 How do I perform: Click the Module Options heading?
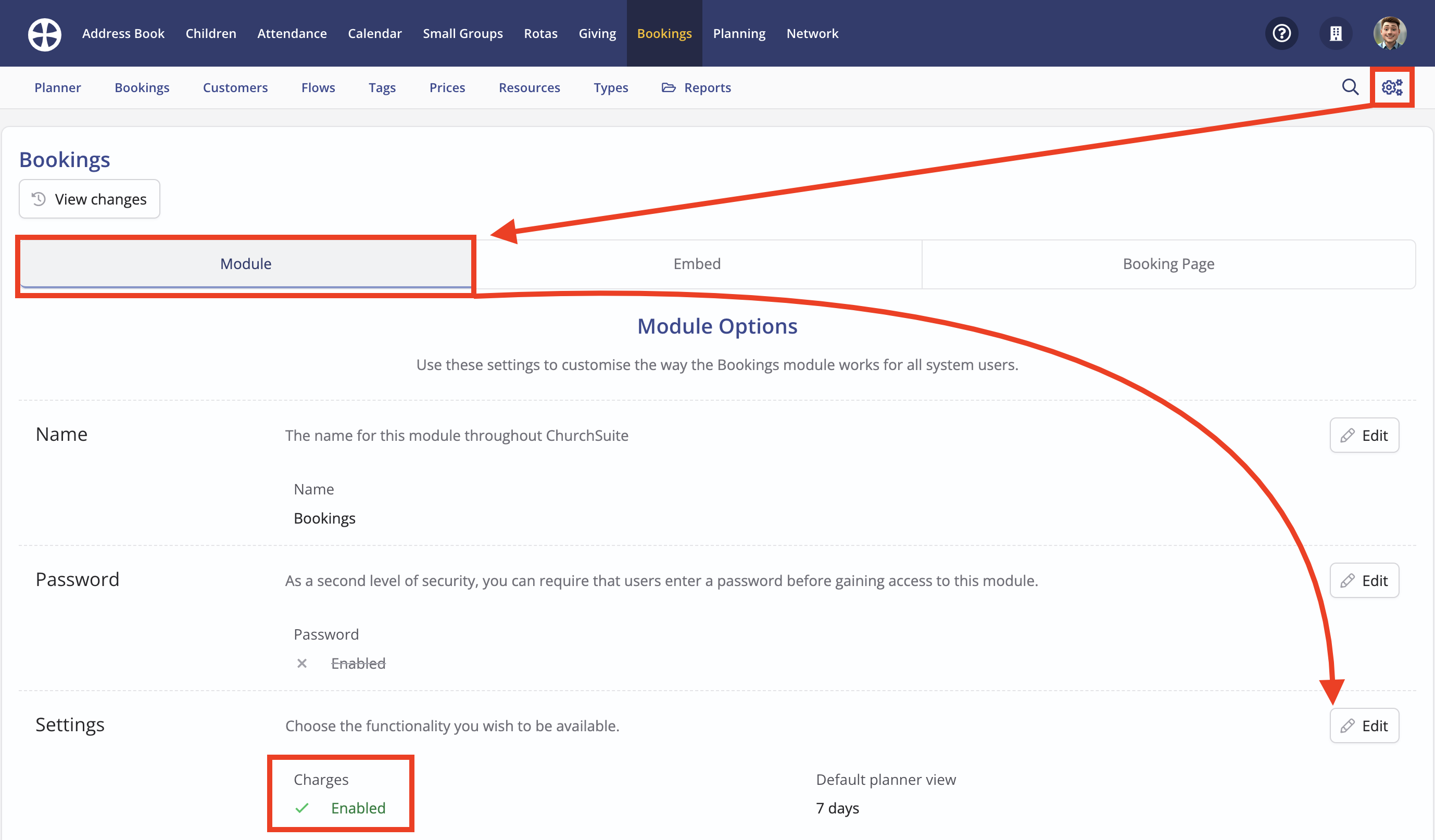717,326
